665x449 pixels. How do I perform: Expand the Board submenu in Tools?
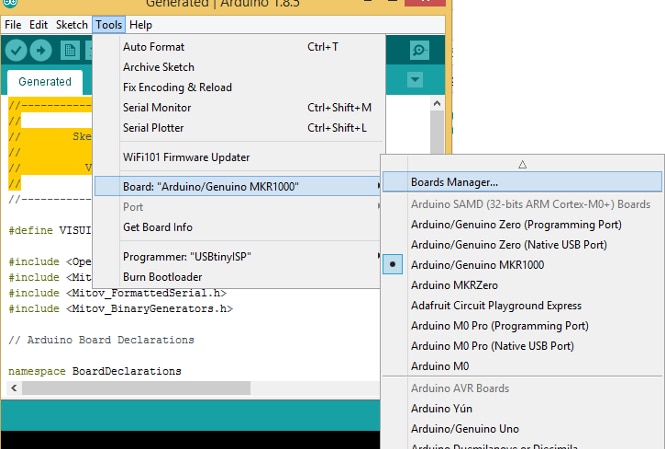238,187
